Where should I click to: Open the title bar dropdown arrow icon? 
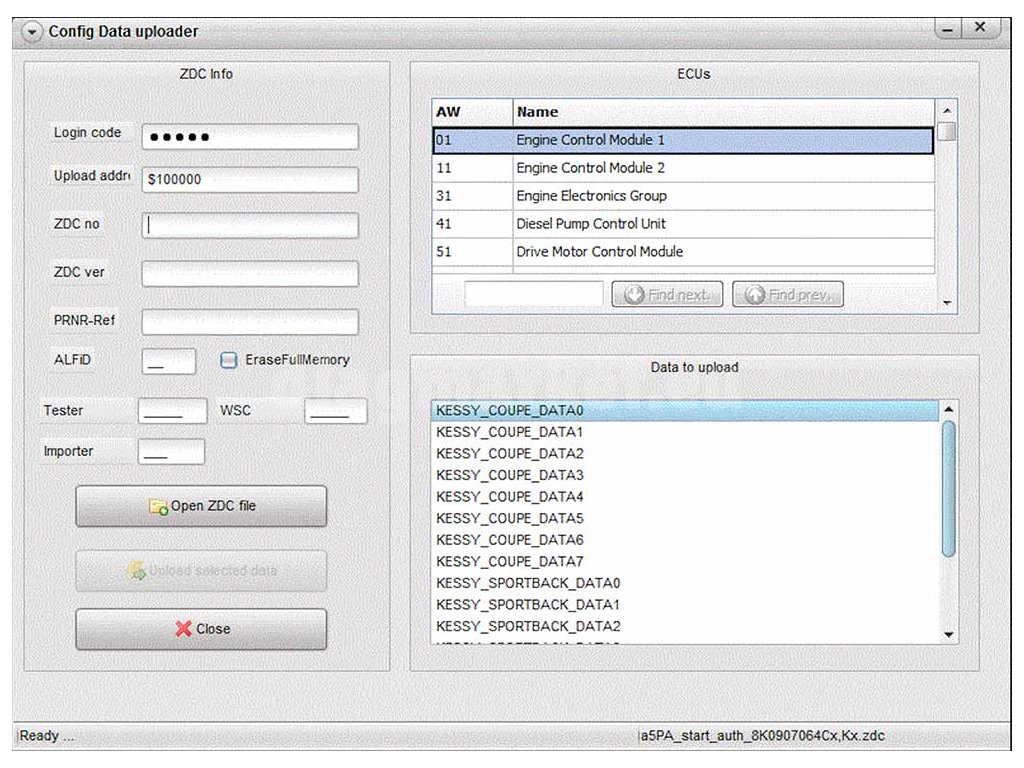31,31
